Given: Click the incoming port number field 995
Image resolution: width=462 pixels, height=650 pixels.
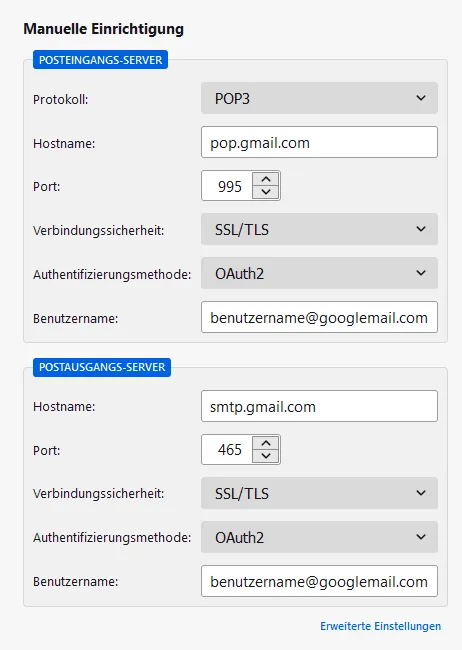Looking at the screenshot, I should coord(227,186).
